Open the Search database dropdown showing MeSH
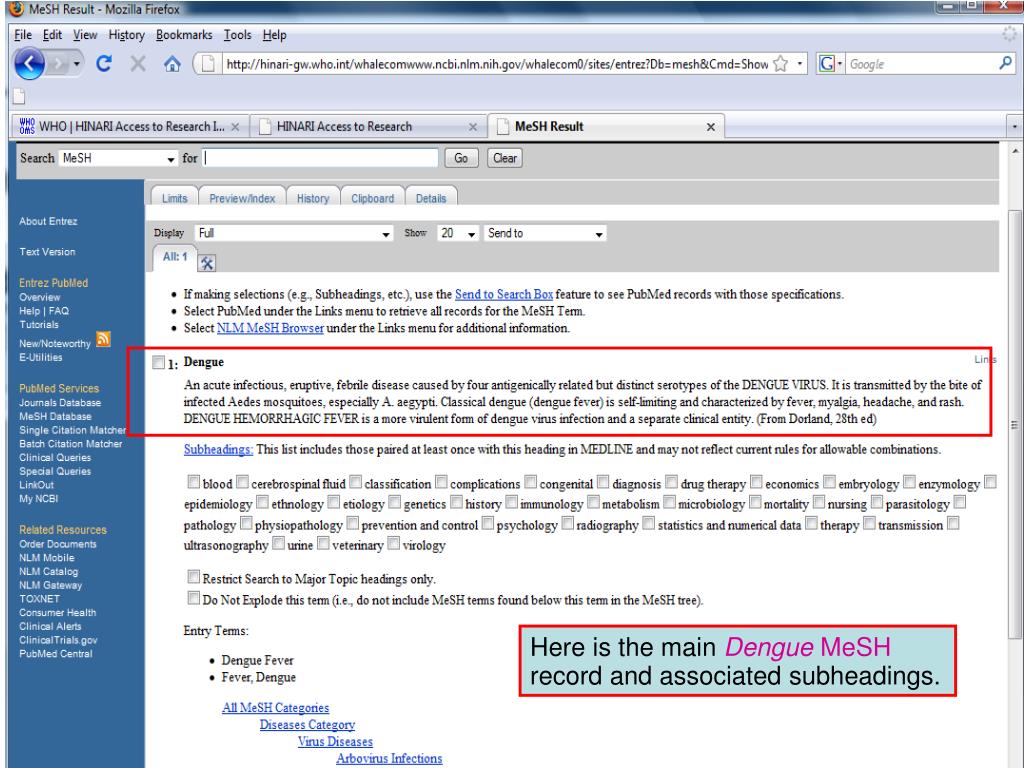The height and width of the screenshot is (768, 1024). [x=118, y=159]
